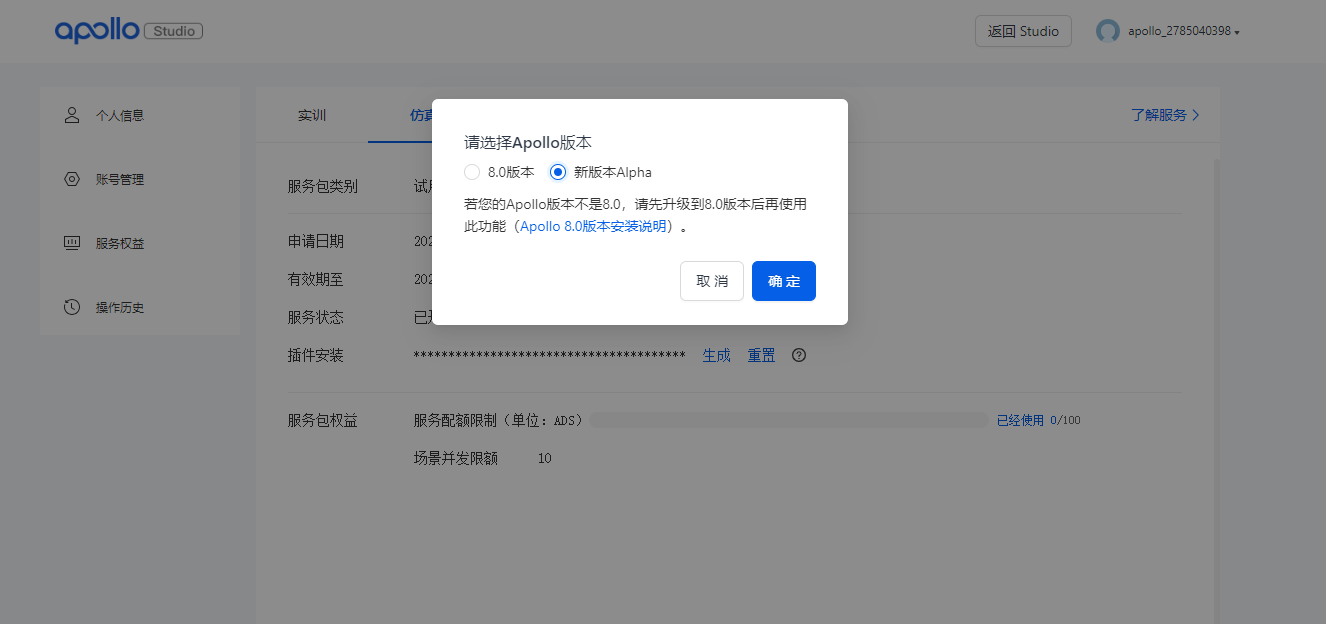The height and width of the screenshot is (624, 1326).
Task: Click the Apollo Studio logo
Action: click(x=128, y=30)
